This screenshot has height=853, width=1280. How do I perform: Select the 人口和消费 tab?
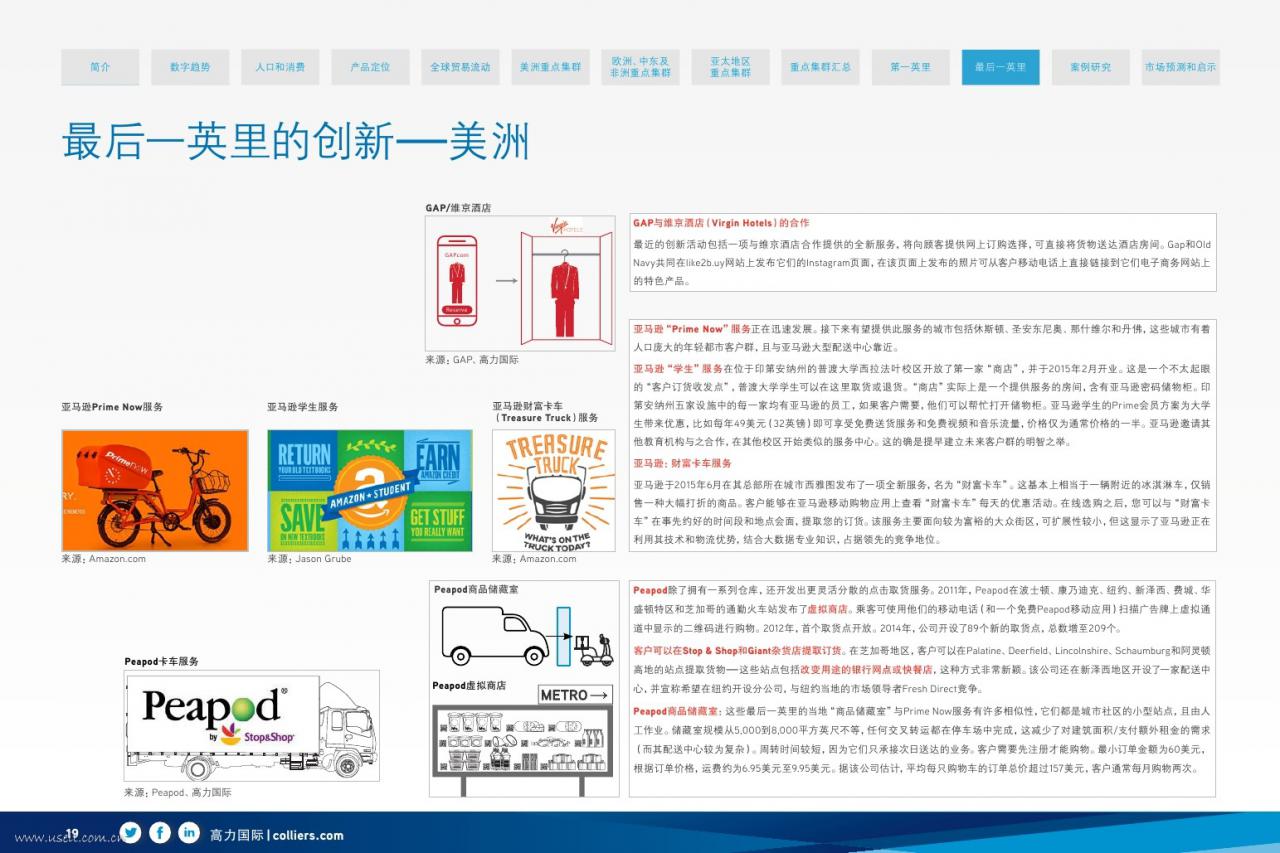pyautogui.click(x=280, y=67)
